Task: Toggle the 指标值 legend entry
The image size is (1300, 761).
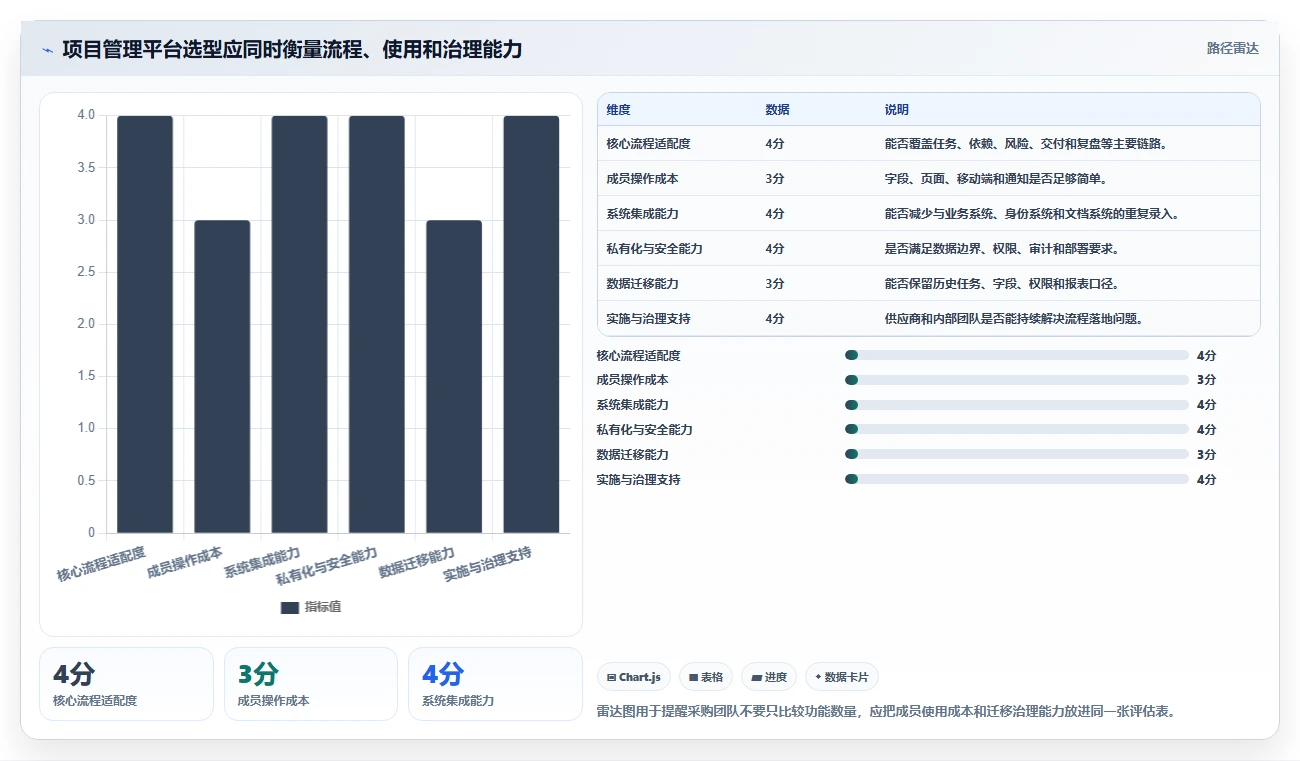Action: coord(311,607)
